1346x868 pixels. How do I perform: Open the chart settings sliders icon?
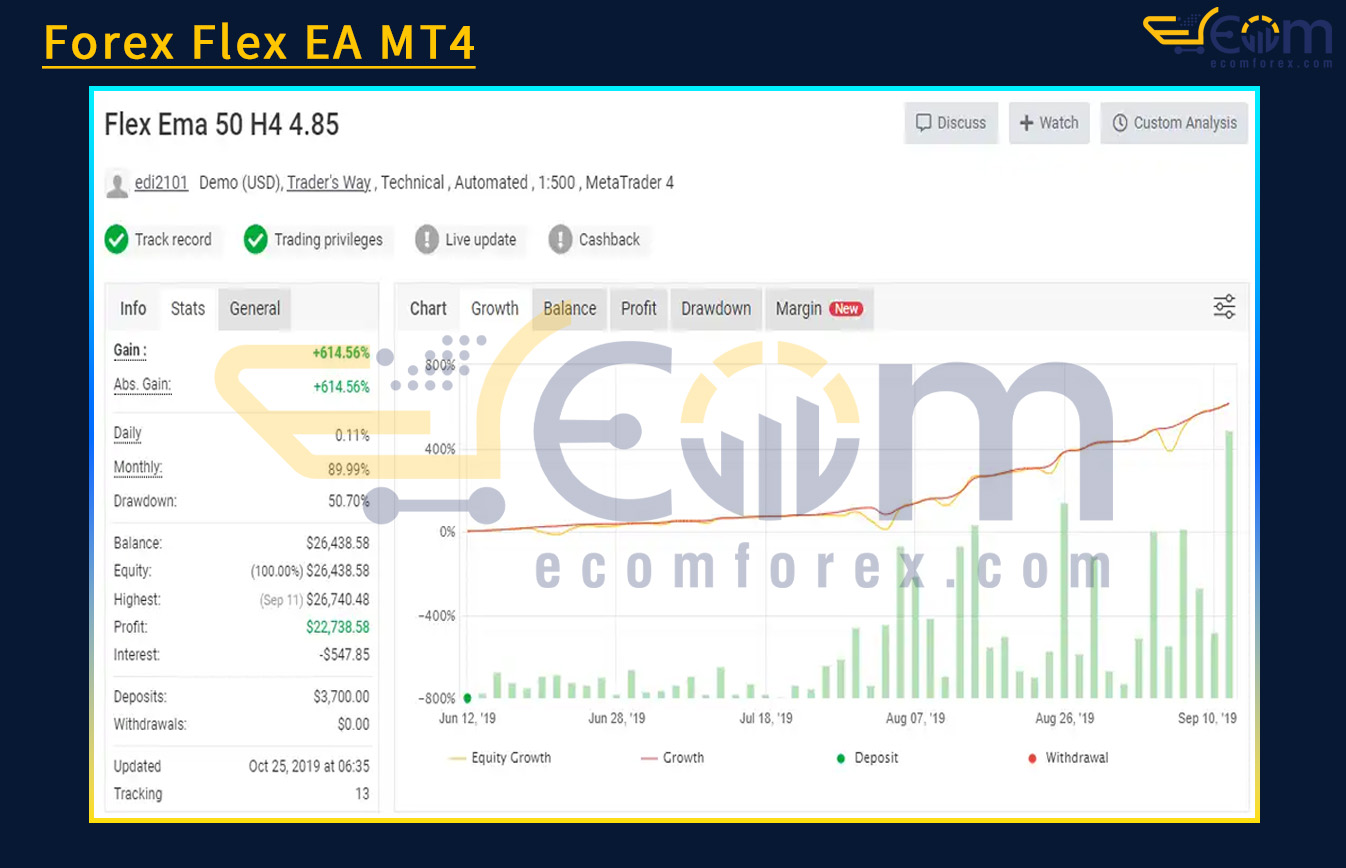tap(1224, 307)
